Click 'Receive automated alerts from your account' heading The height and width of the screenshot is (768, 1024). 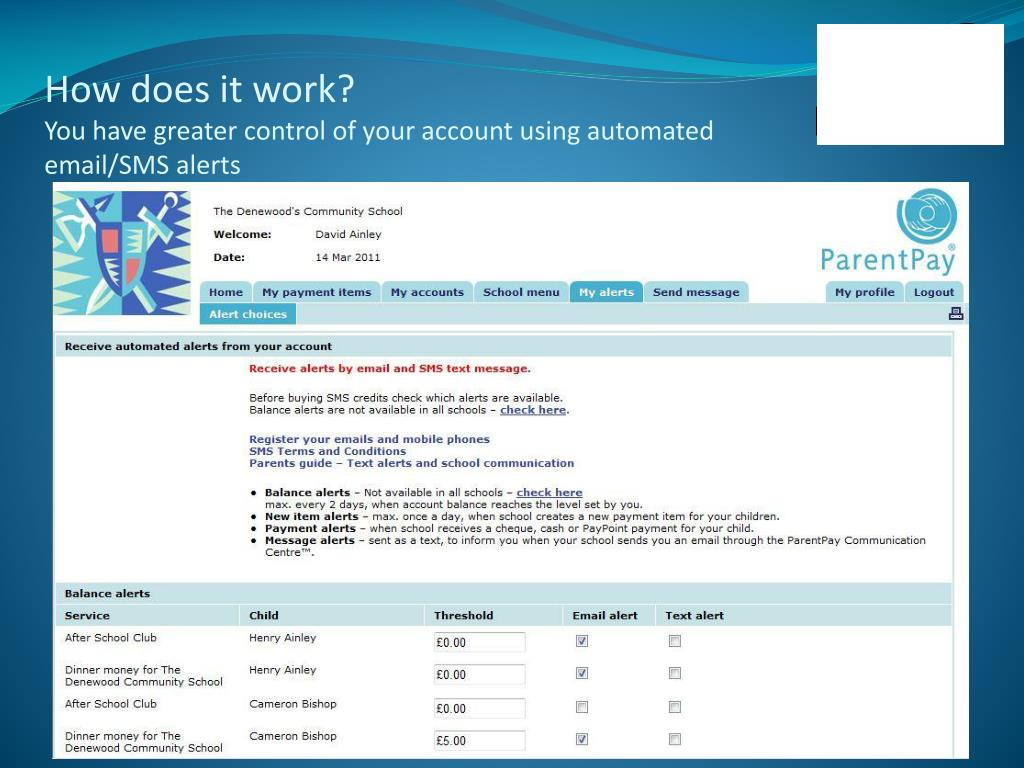point(198,346)
